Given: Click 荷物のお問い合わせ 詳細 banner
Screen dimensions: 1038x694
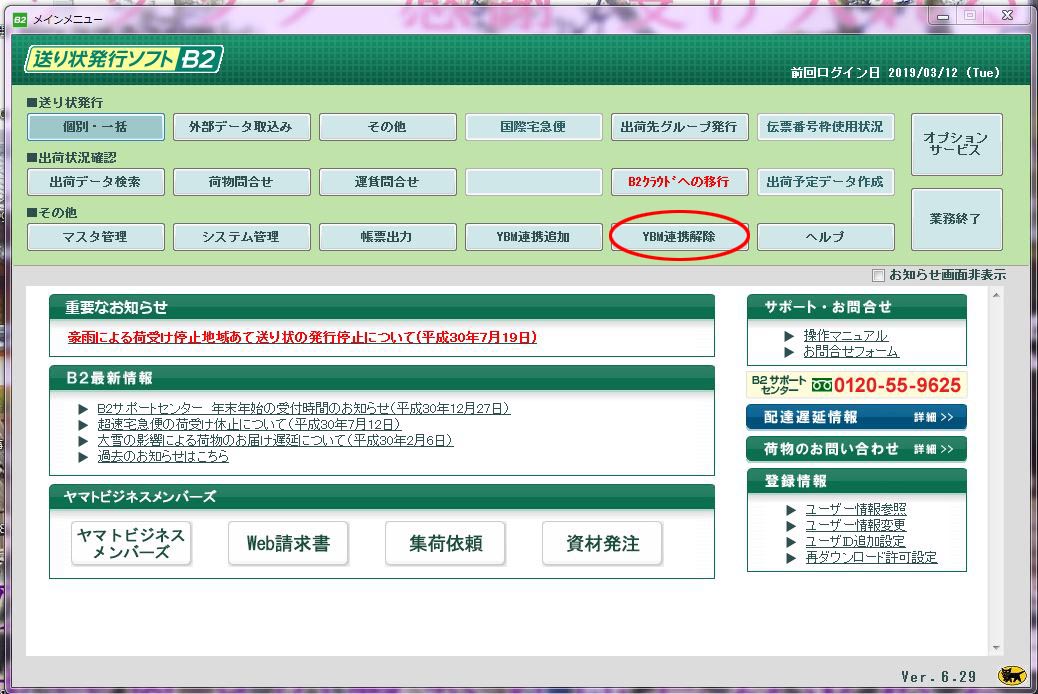Looking at the screenshot, I should click(857, 449).
